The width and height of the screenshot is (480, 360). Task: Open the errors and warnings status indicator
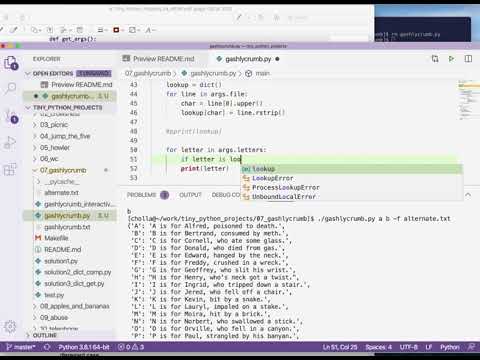pyautogui.click(x=131, y=347)
